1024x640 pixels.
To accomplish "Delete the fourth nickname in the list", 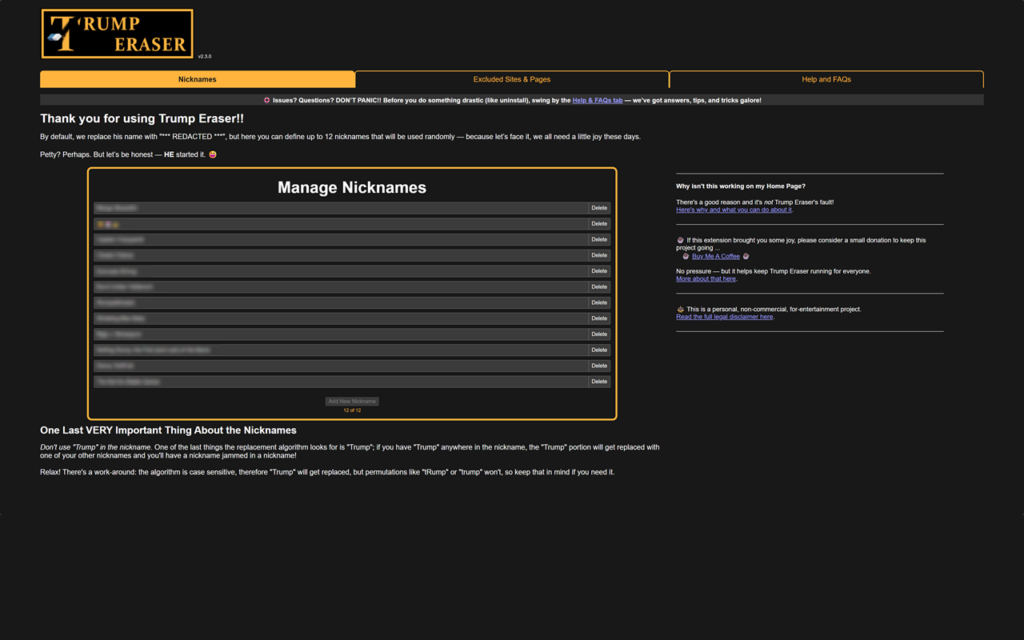I will point(599,255).
